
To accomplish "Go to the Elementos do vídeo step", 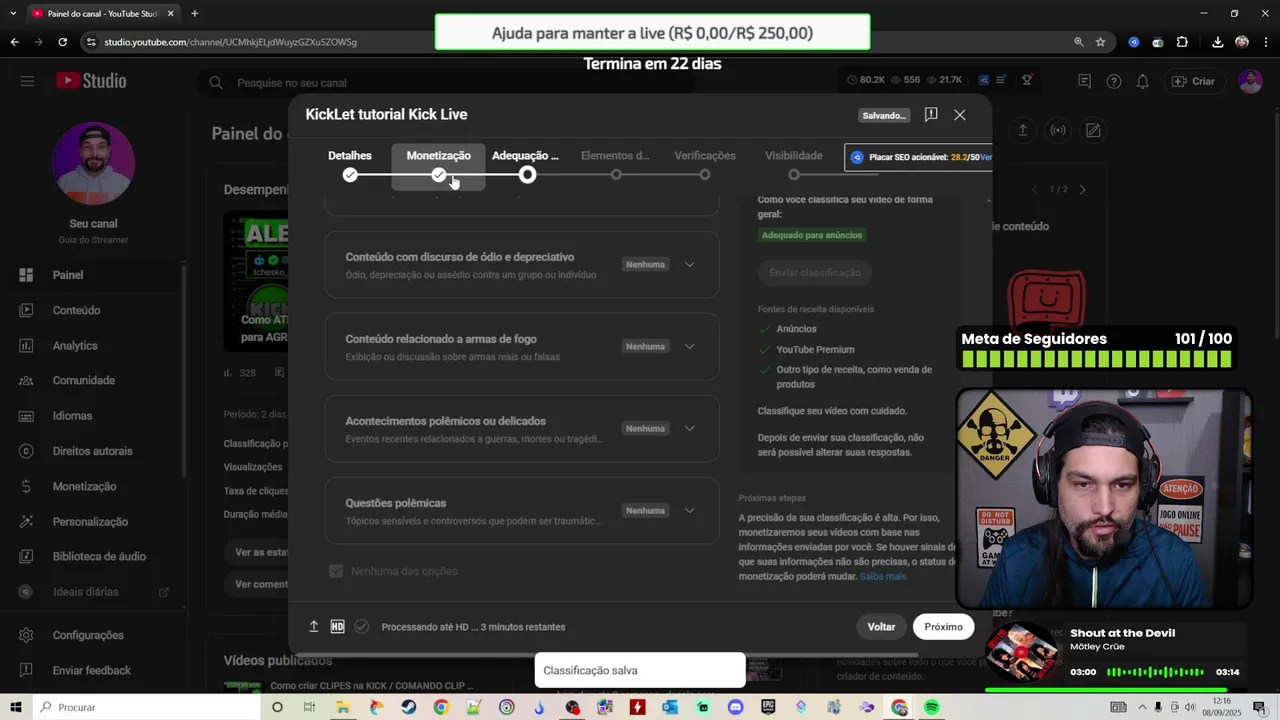I will coord(615,165).
